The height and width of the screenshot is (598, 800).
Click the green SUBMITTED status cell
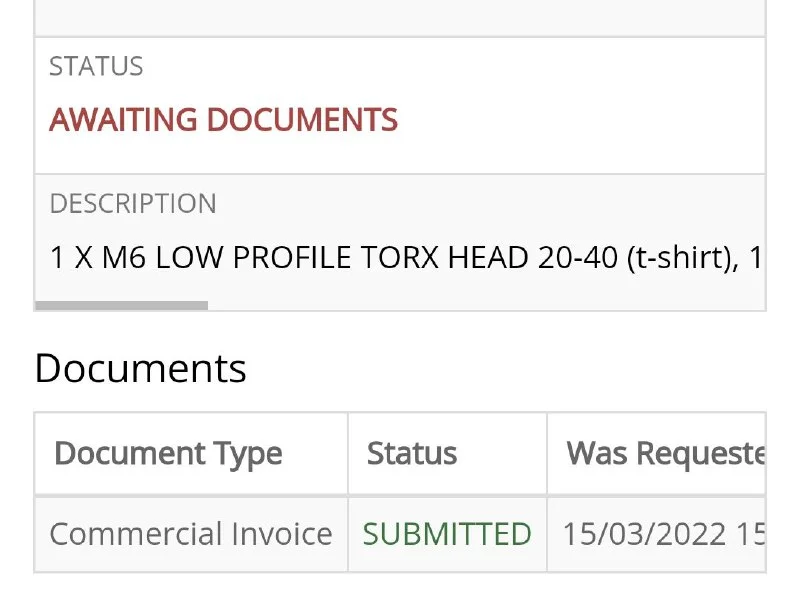point(447,534)
